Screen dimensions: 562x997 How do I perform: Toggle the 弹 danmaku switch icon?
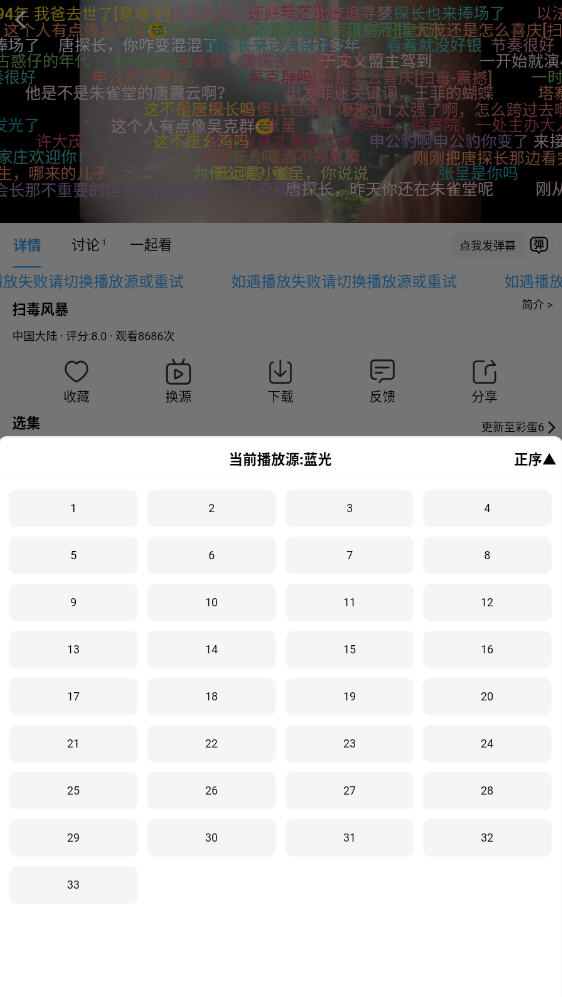pyautogui.click(x=538, y=245)
